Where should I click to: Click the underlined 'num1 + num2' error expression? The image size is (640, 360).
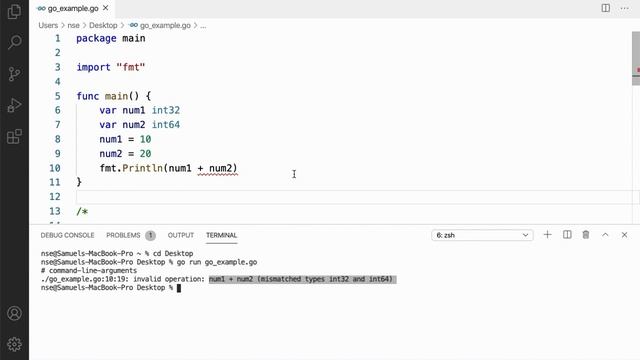point(200,168)
